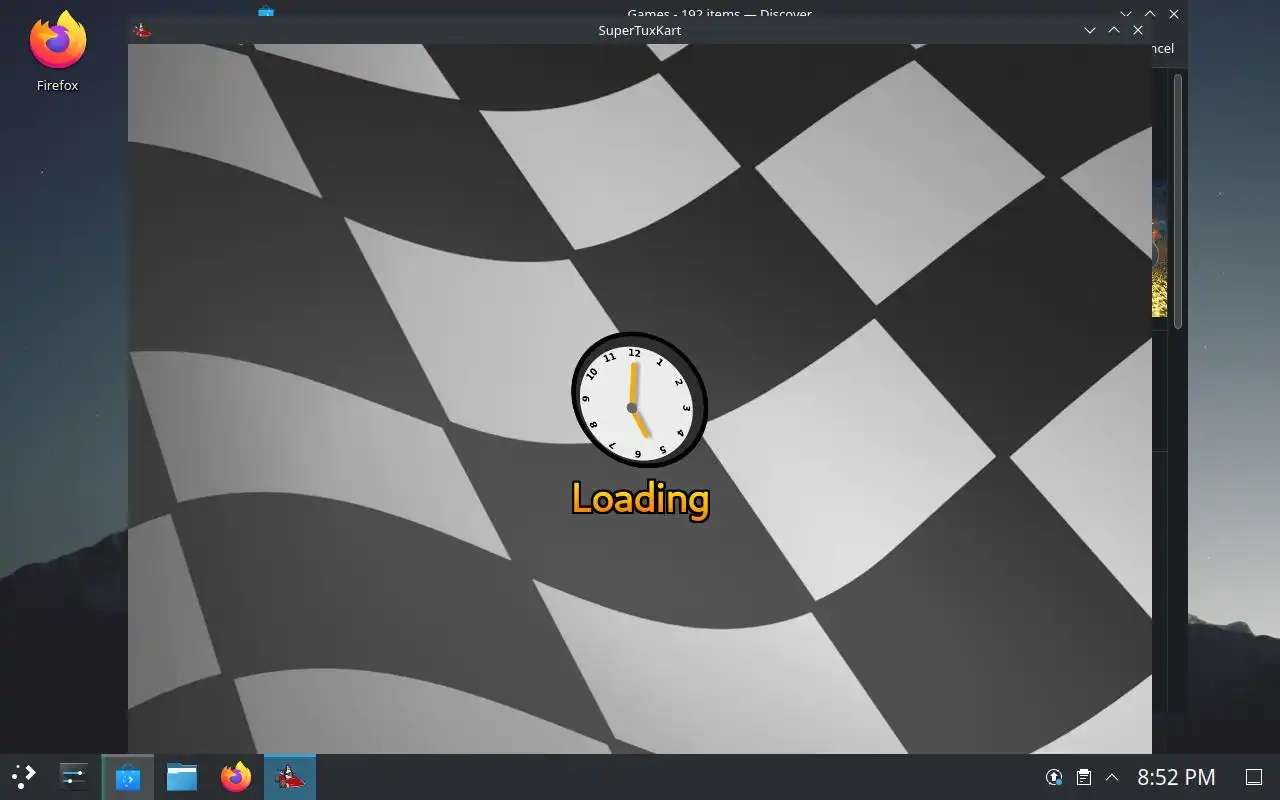Viewport: 1280px width, 800px height.
Task: Select the SuperTuxKart taskbar entry
Action: click(290, 777)
